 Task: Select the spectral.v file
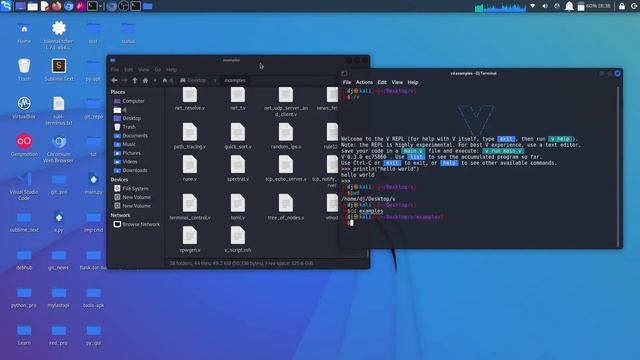point(238,169)
